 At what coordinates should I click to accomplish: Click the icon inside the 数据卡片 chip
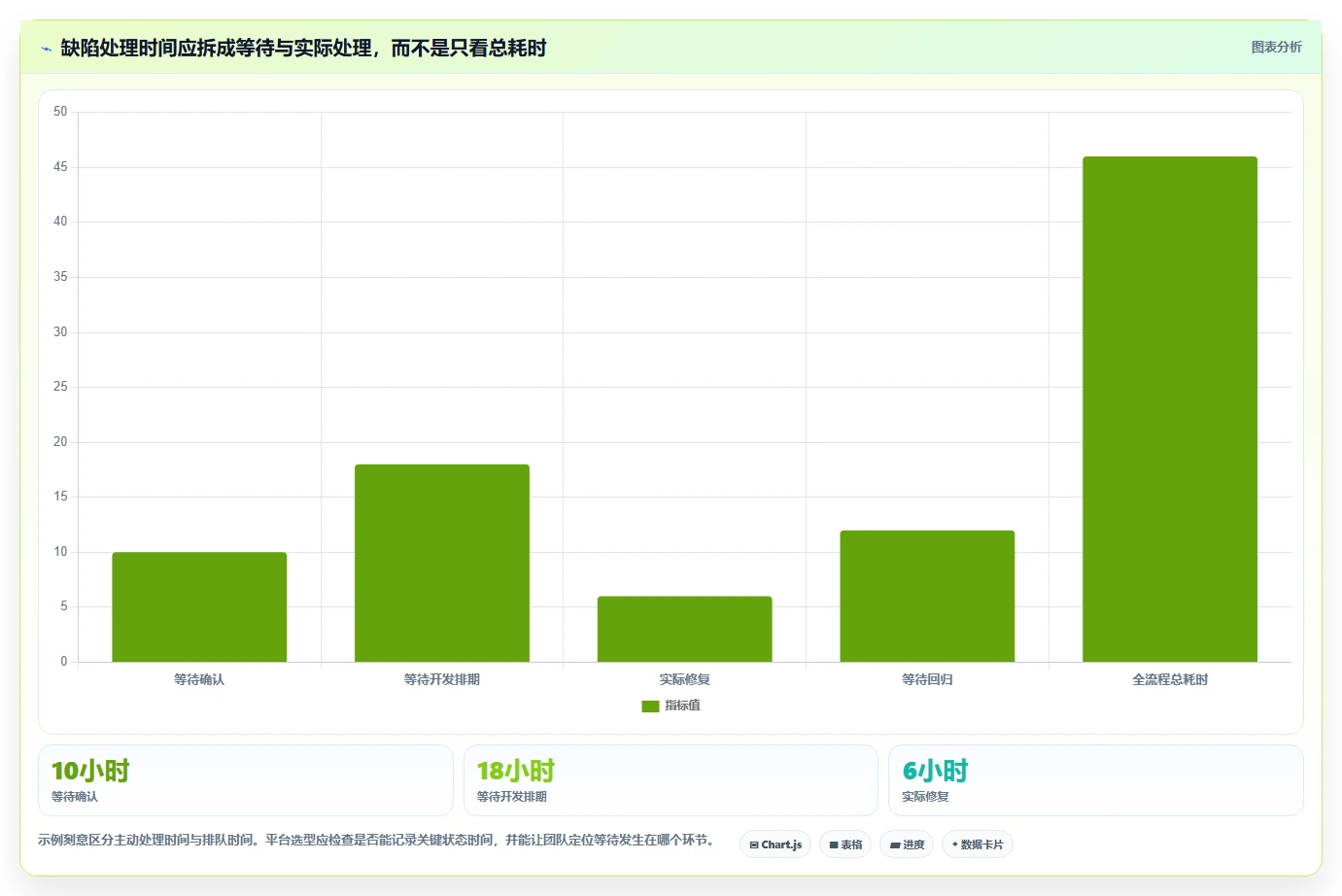pyautogui.click(x=955, y=844)
